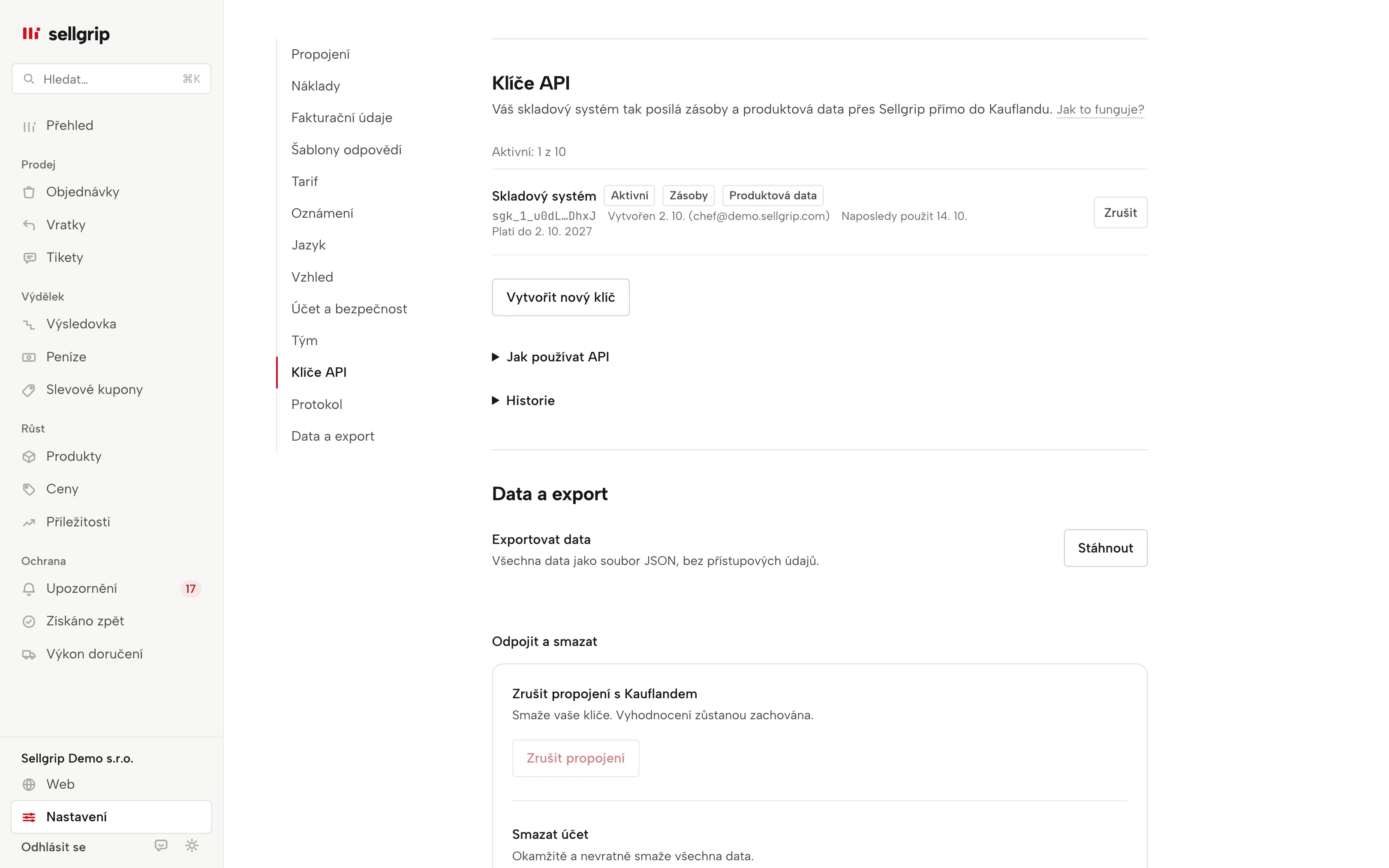Click the feedback chat icon
The height and width of the screenshot is (868, 1389).
pos(161,846)
